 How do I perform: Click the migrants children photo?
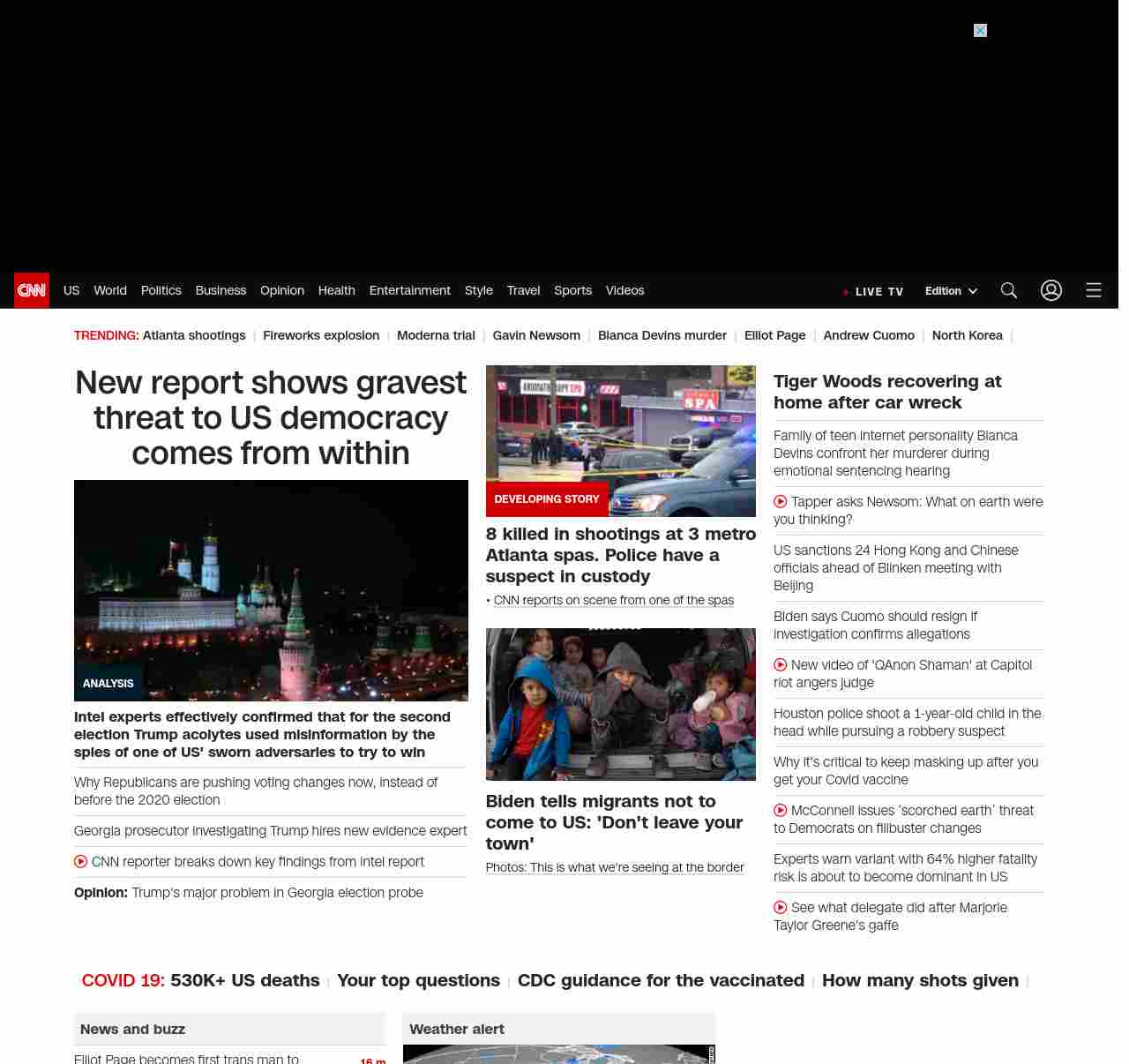[x=620, y=704]
